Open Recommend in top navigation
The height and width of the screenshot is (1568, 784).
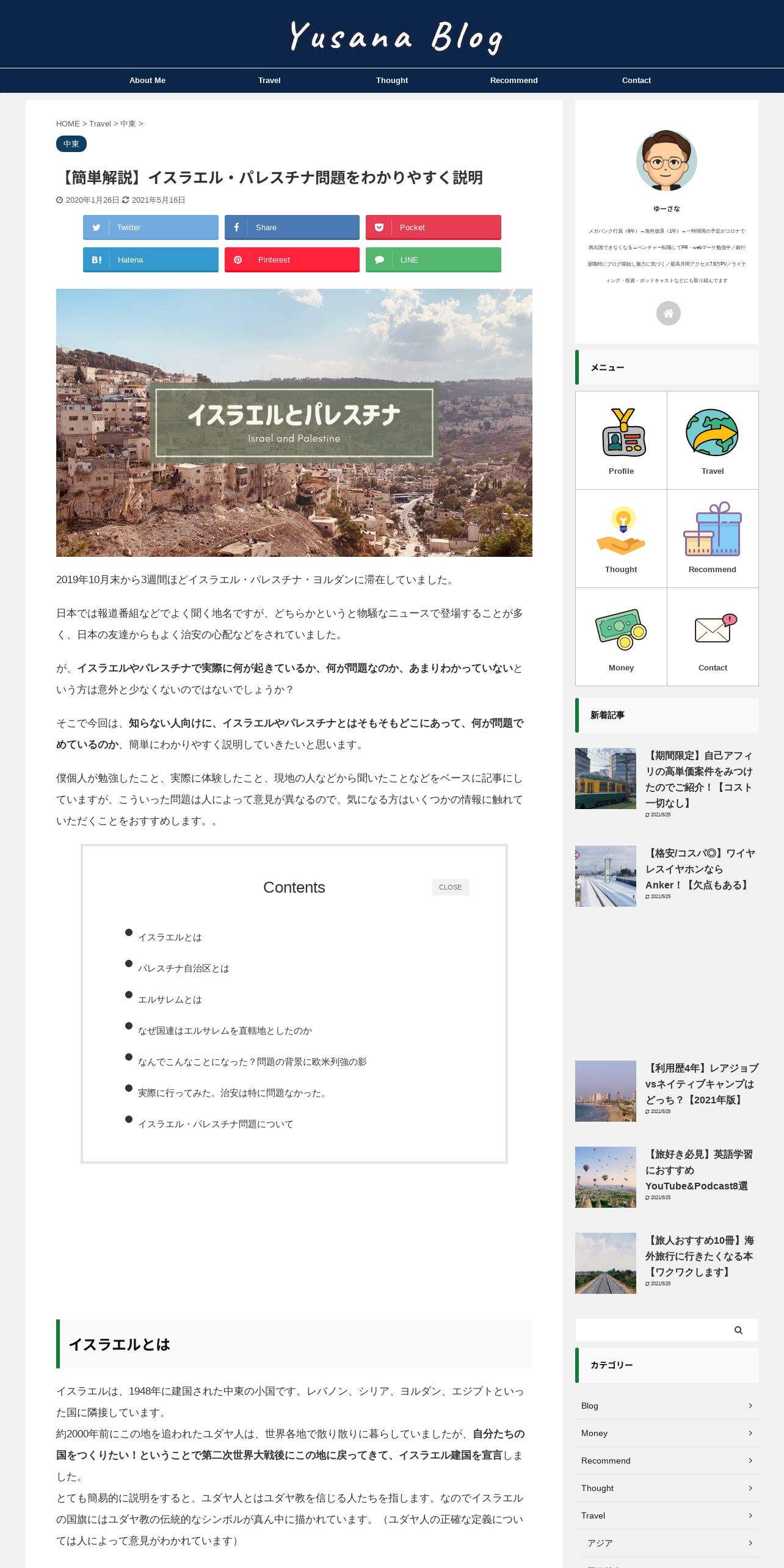click(514, 81)
